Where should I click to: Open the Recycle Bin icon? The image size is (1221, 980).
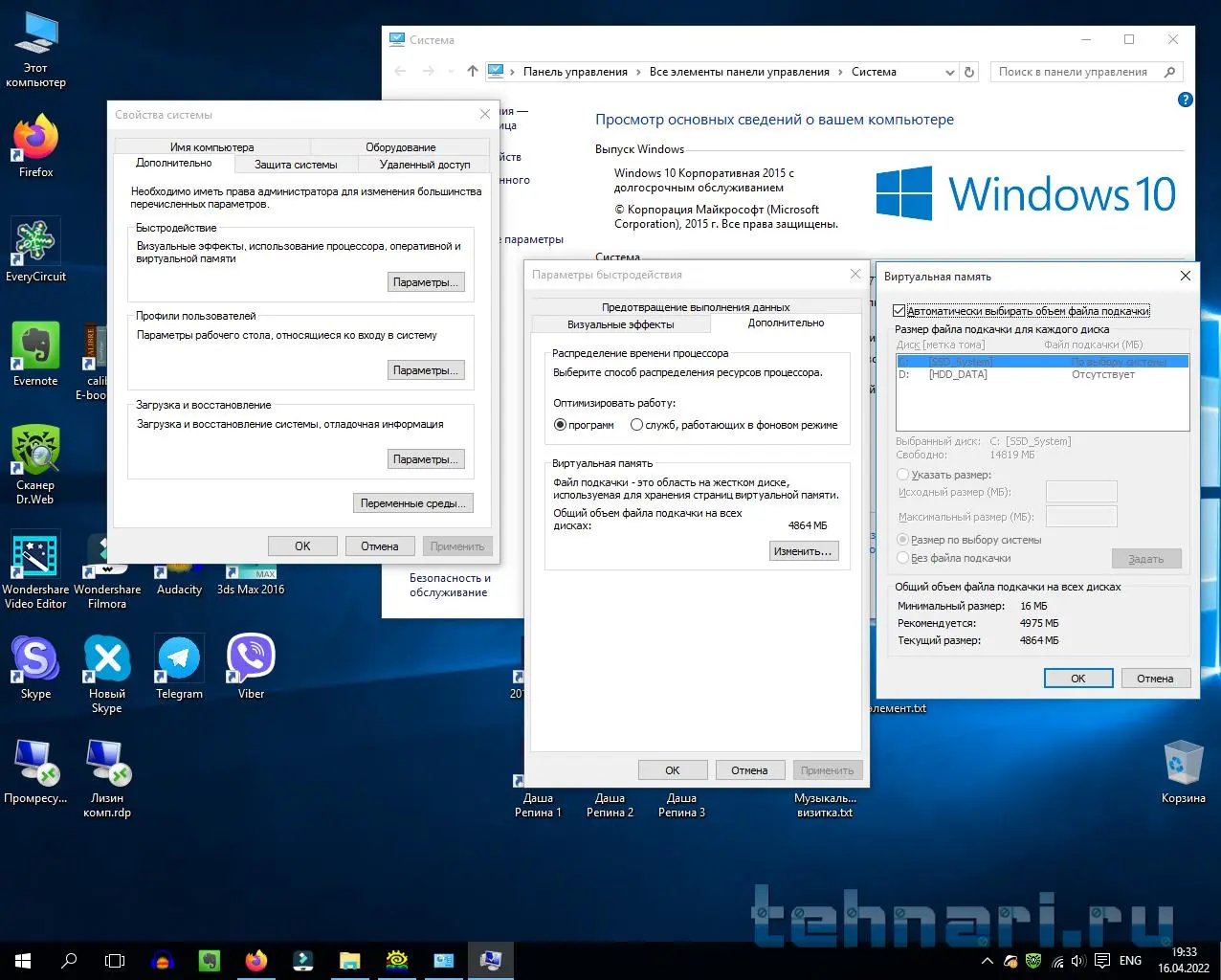[x=1183, y=765]
